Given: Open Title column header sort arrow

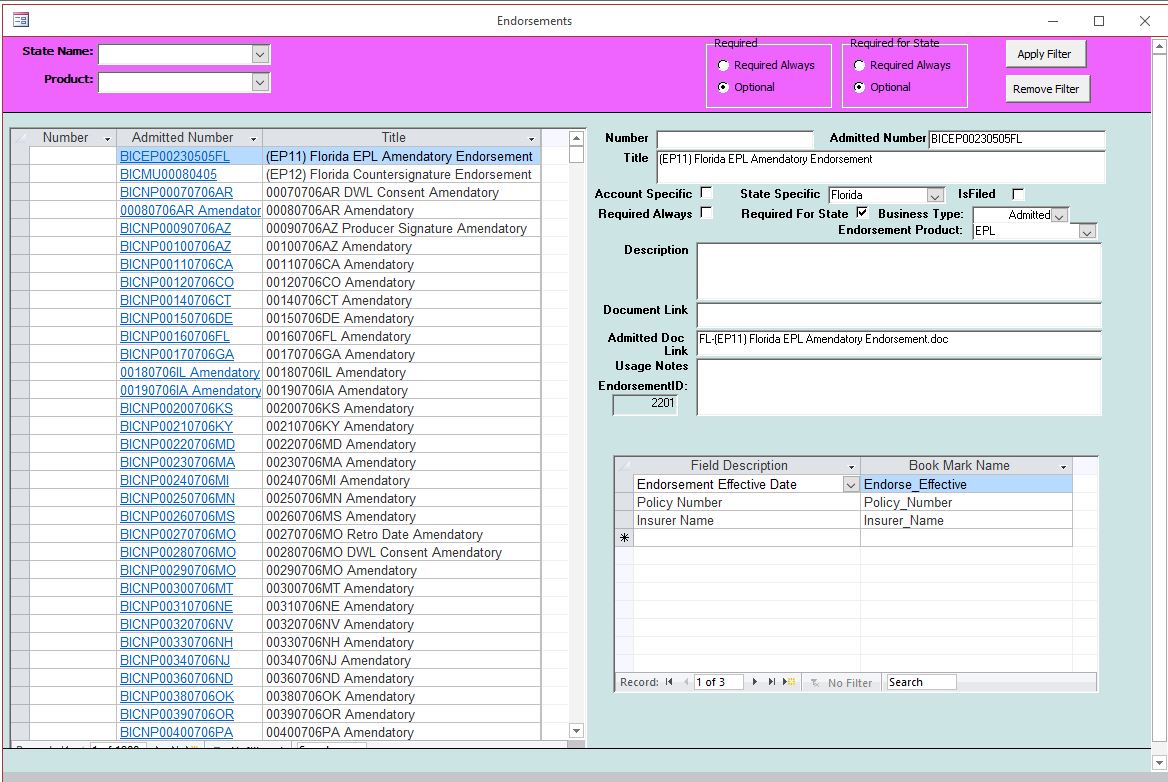Looking at the screenshot, I should [x=531, y=138].
